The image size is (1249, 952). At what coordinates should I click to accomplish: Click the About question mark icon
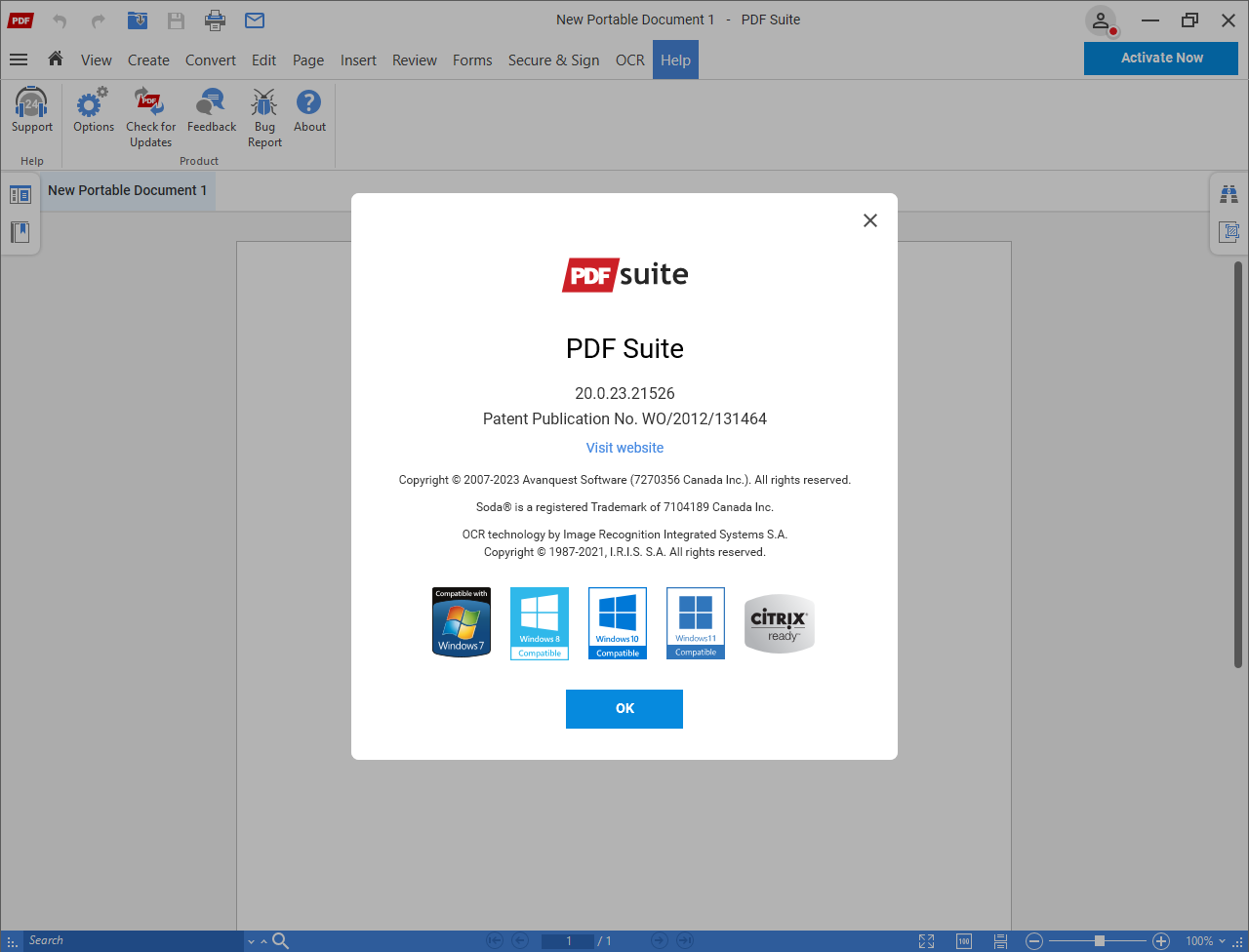[x=309, y=101]
